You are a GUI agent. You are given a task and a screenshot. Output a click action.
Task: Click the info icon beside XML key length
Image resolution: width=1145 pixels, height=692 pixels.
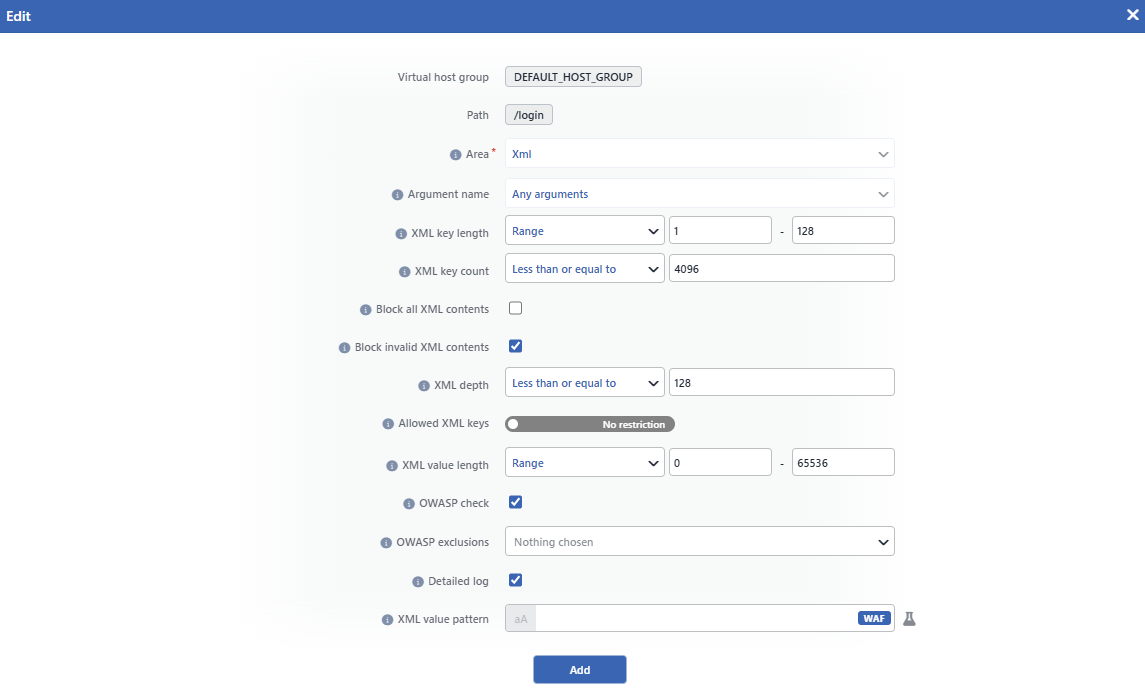click(401, 234)
